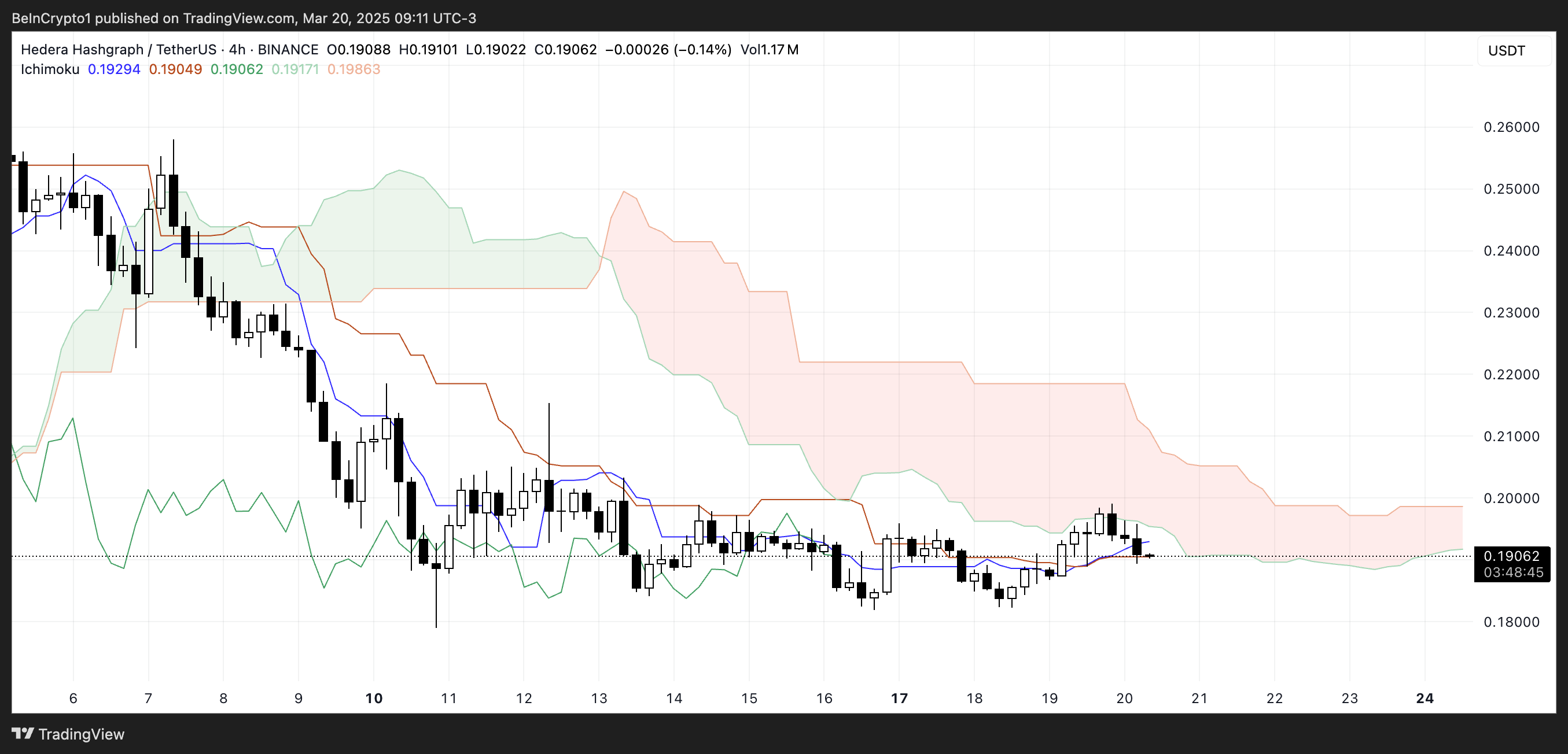Click the Vol 1.17 M volume readout
This screenshot has width=1568, height=754.
(x=769, y=49)
